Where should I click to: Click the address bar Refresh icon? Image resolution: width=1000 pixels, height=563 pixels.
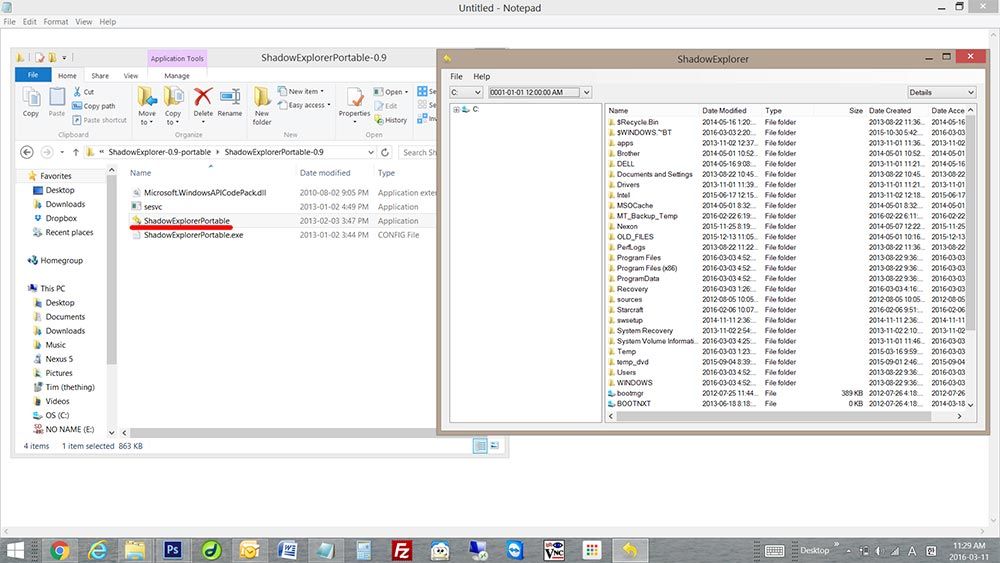click(x=385, y=152)
